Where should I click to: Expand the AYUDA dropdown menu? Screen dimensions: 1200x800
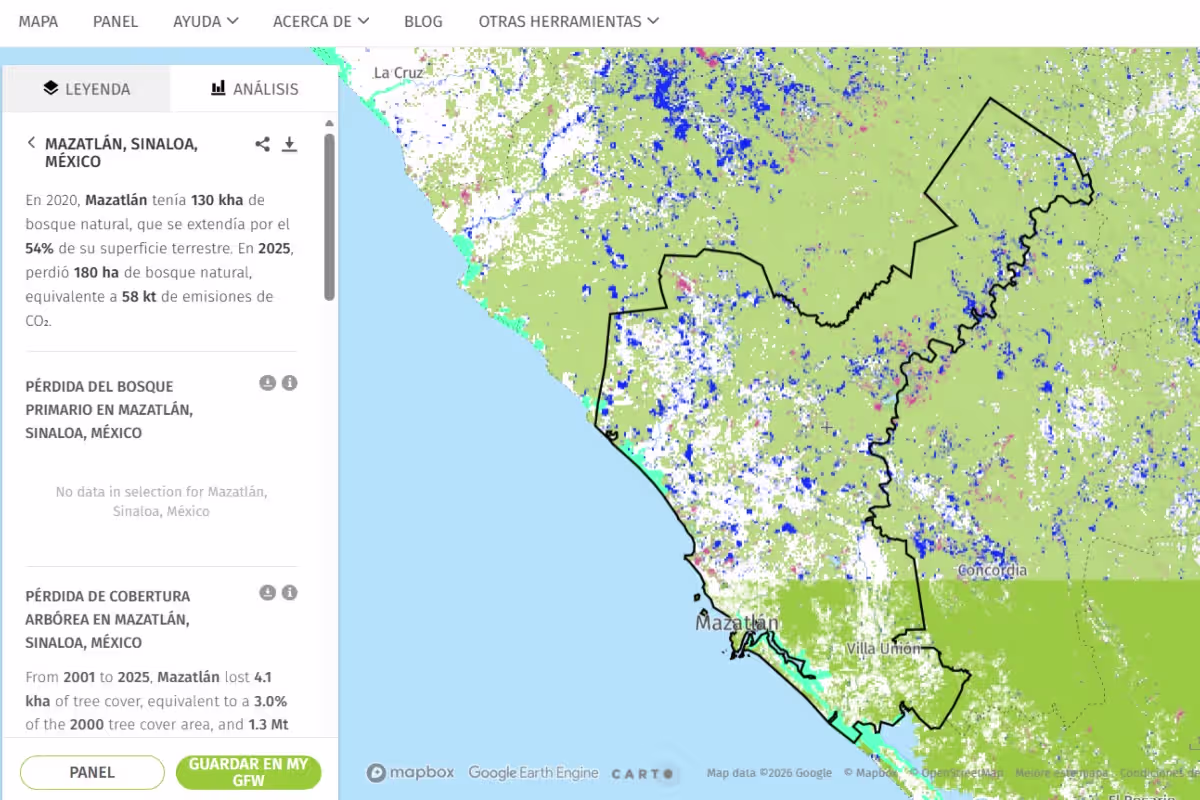(206, 21)
